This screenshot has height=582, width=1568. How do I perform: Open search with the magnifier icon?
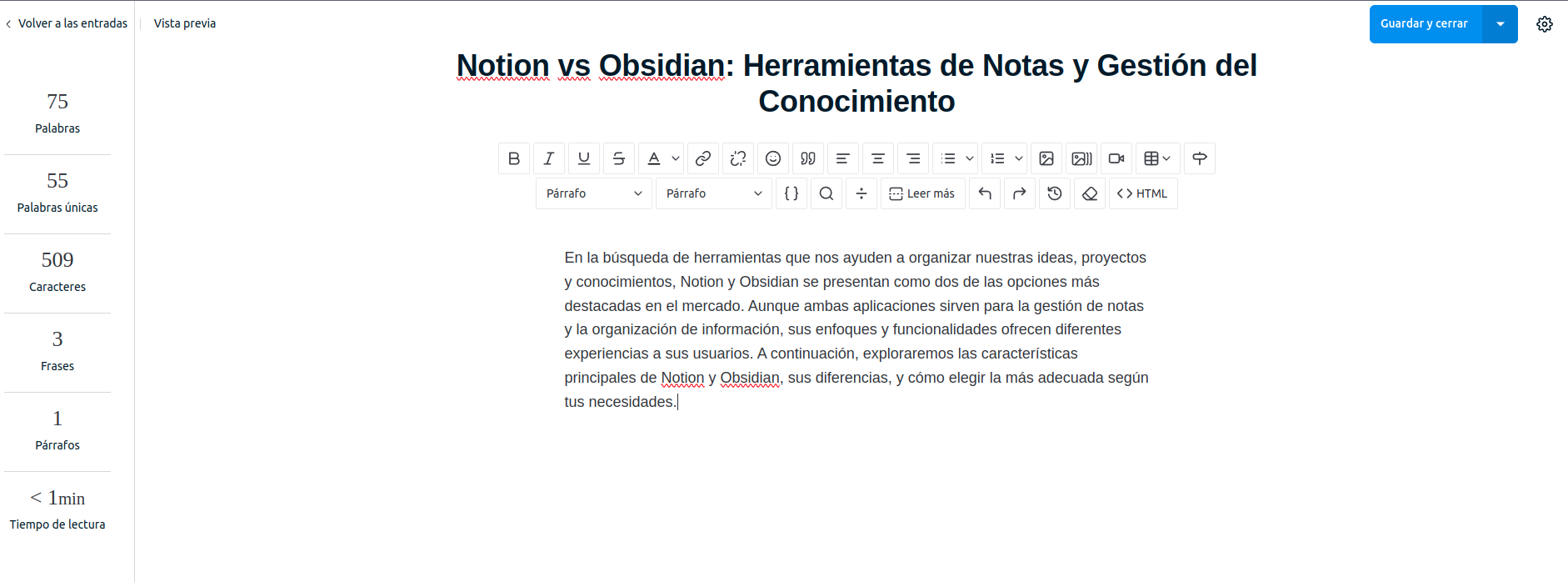(826, 193)
